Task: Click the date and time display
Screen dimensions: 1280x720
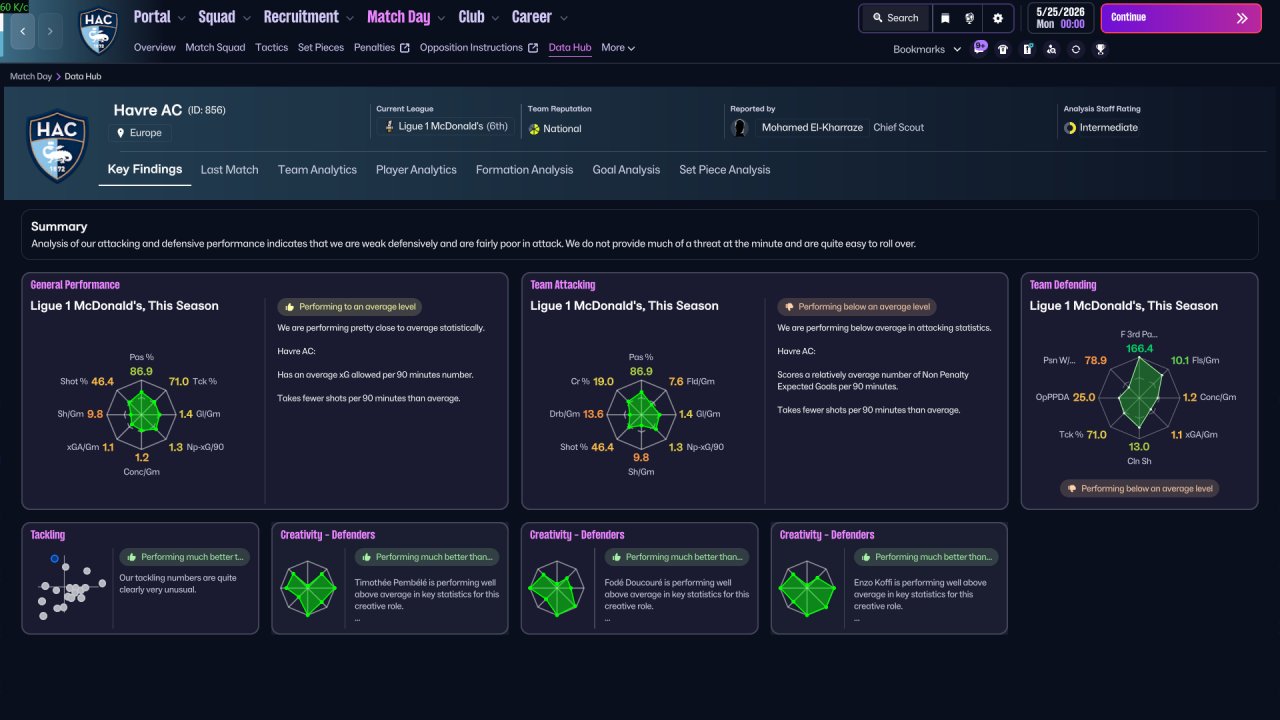Action: point(1060,18)
